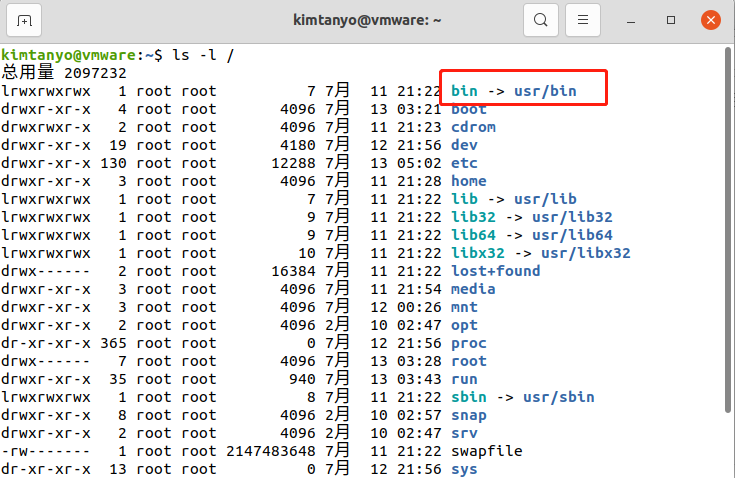Screen dimensions: 735x478
Task: Click the directory name sys
Action: tap(464, 469)
